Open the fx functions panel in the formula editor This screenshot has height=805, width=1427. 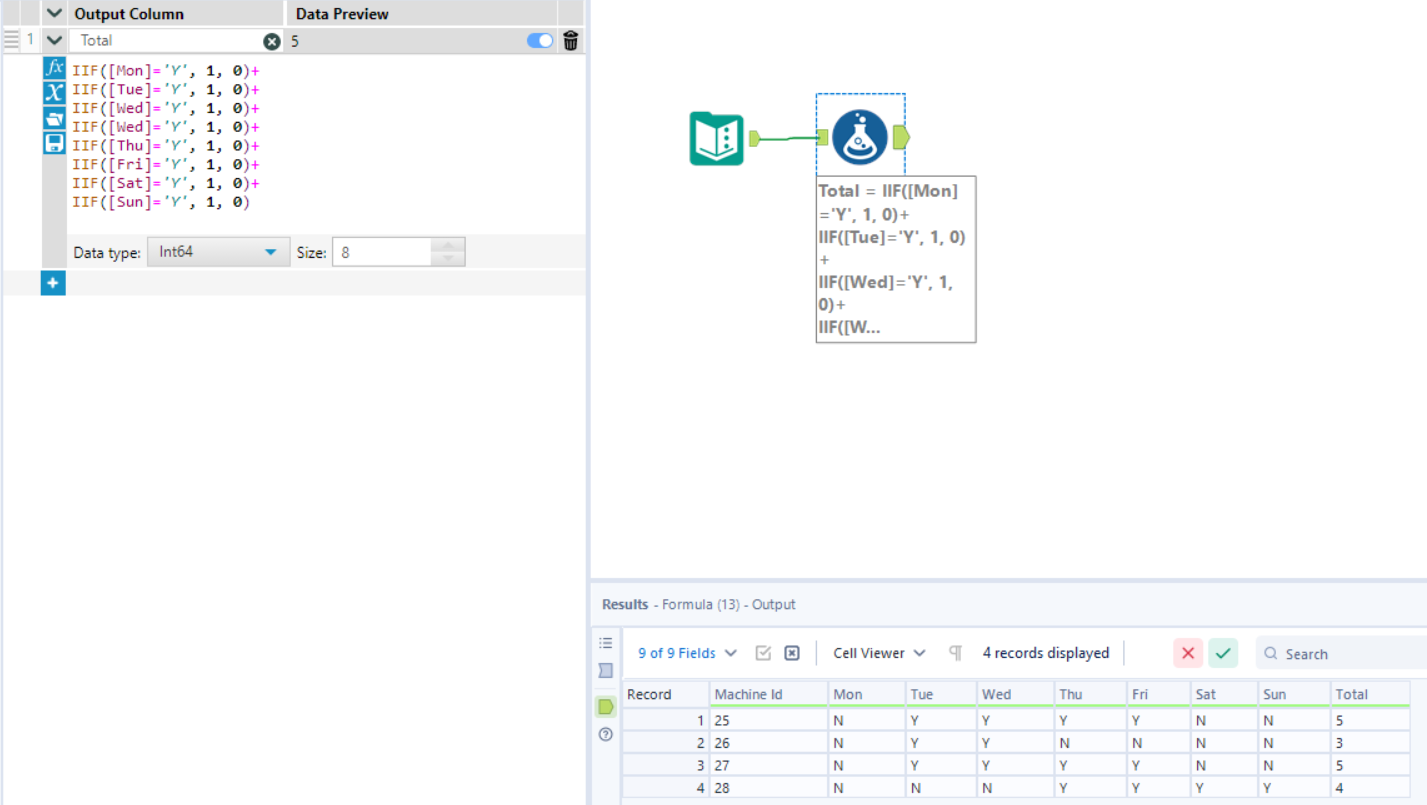[53, 69]
